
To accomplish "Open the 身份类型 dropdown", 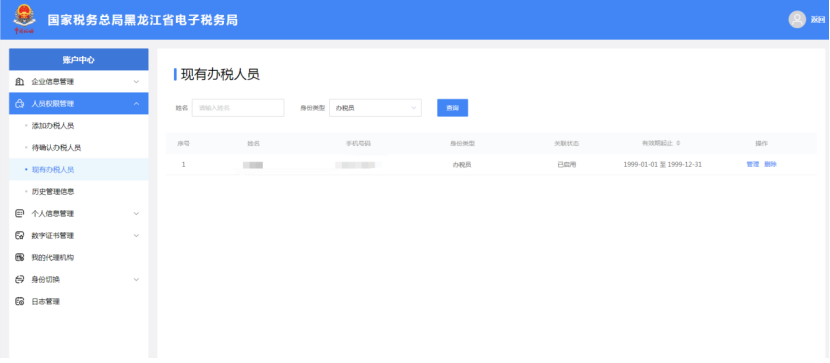I will point(375,108).
